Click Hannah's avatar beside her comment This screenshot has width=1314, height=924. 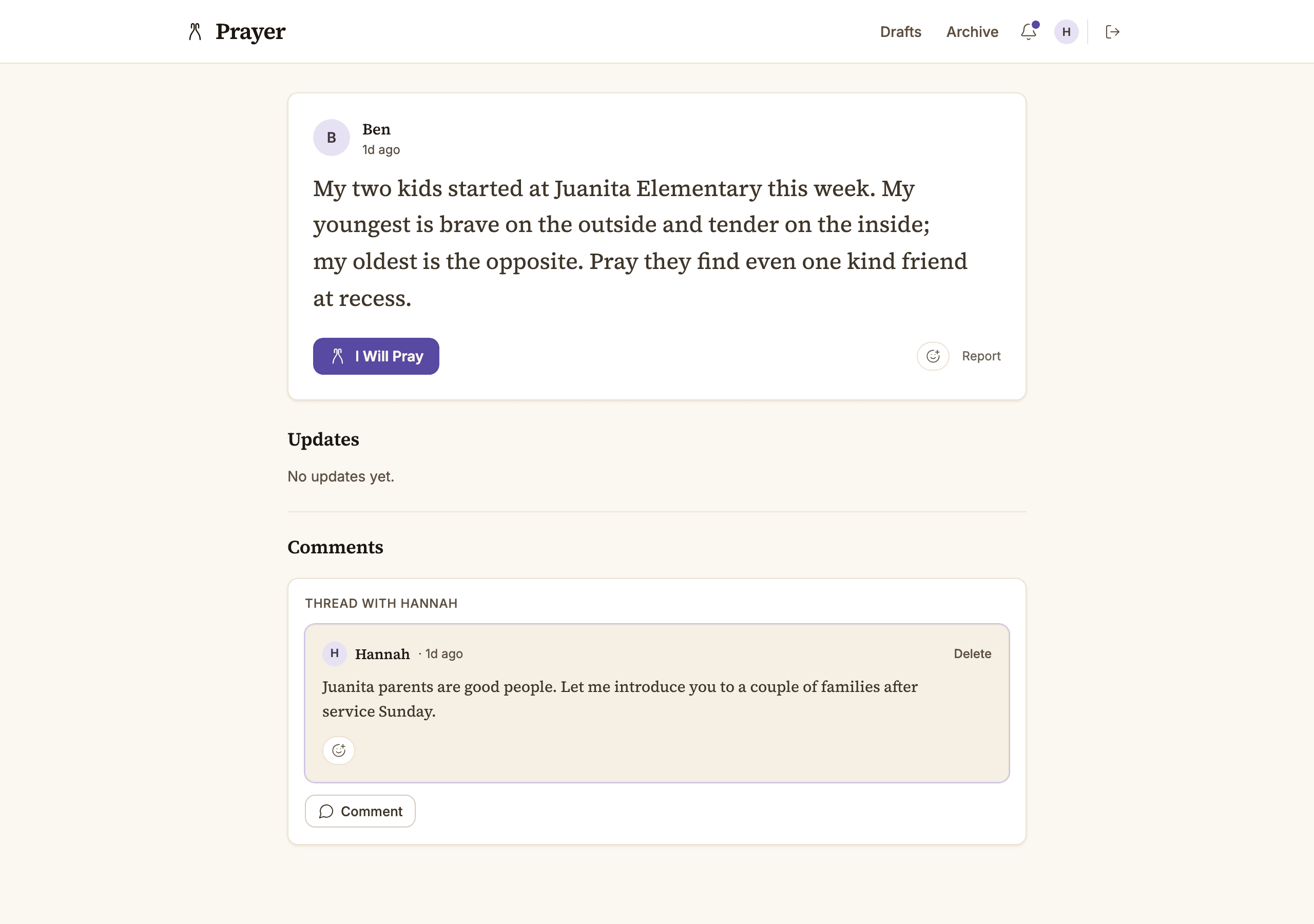(334, 654)
